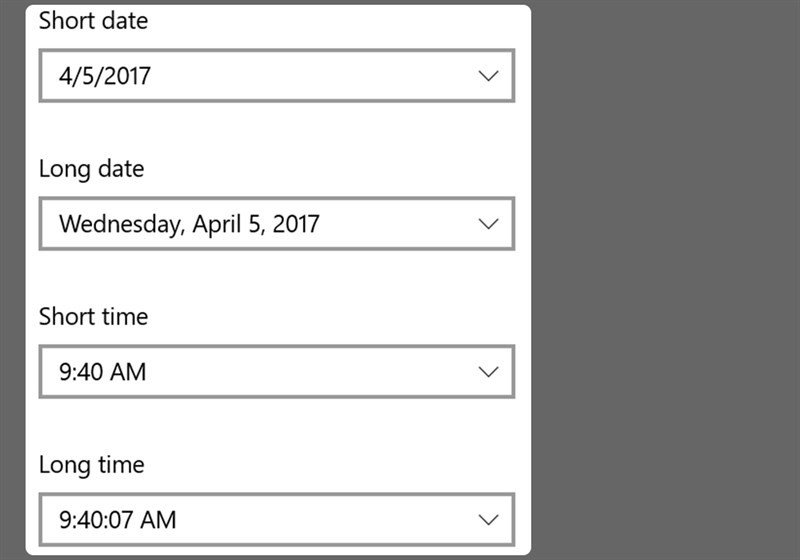The image size is (800, 560).
Task: Click the "Short date" label text
Action: tap(91, 21)
